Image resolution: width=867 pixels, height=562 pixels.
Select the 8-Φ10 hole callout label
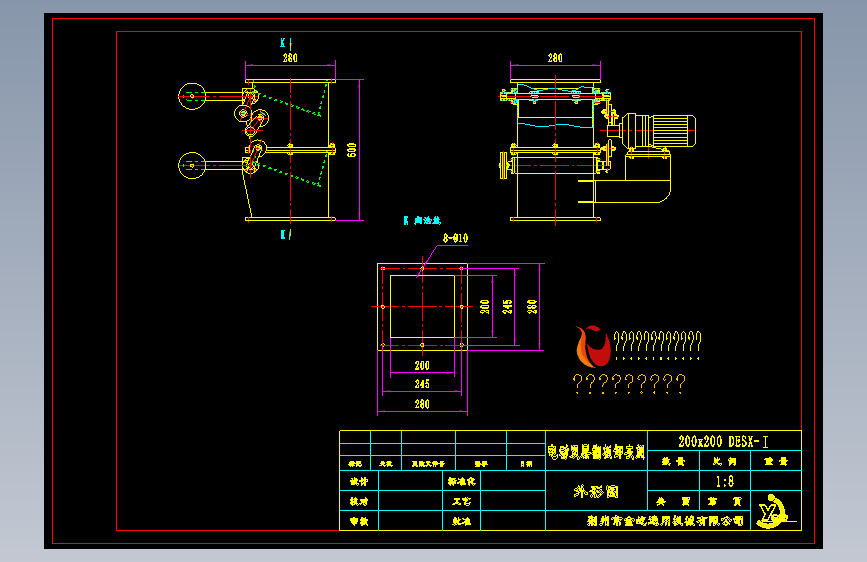456,238
